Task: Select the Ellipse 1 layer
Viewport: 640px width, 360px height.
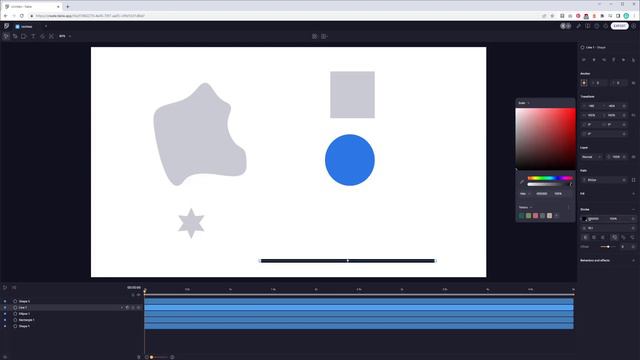Action: [24, 314]
